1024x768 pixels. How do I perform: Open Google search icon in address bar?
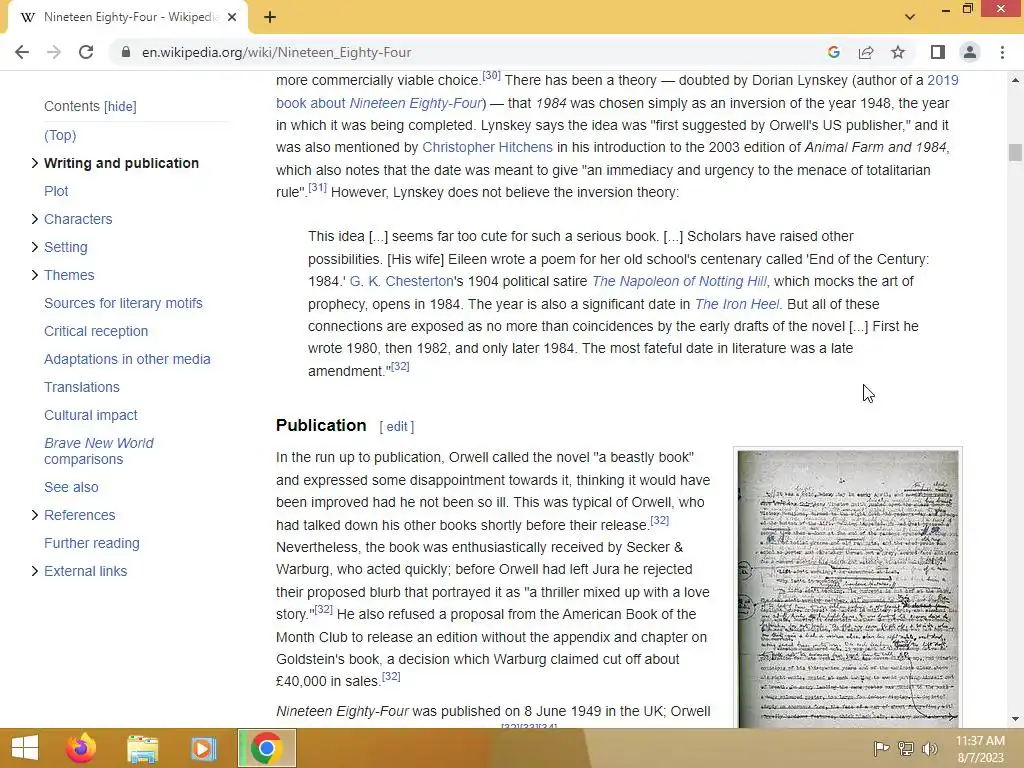833,52
